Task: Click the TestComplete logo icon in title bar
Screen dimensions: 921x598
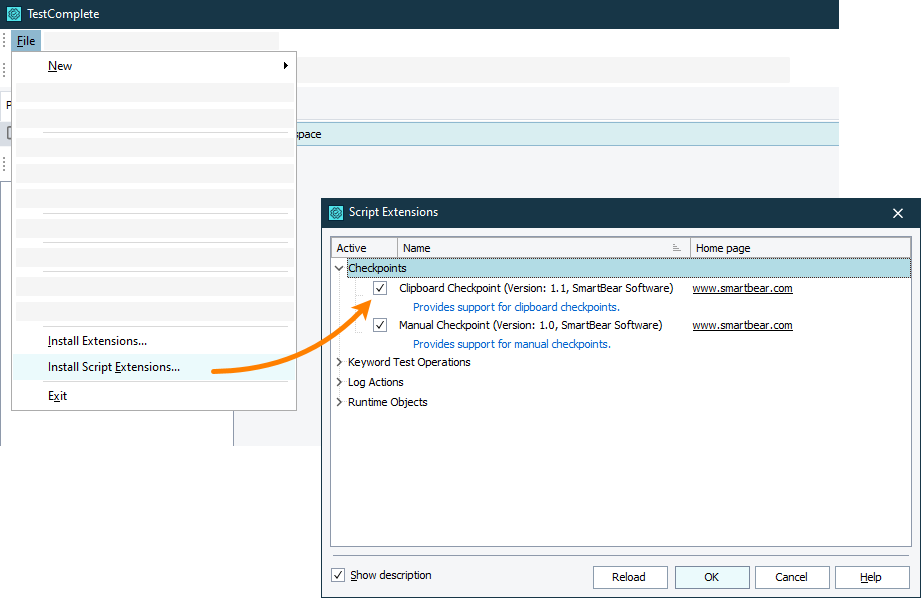Action: (x=14, y=14)
